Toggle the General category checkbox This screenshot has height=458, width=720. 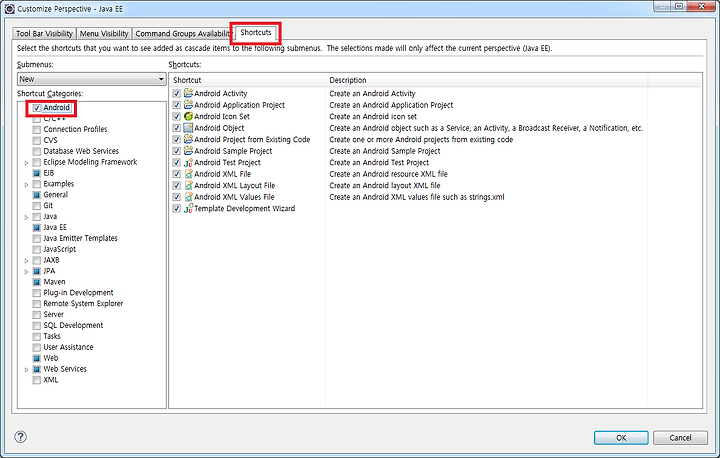point(37,195)
